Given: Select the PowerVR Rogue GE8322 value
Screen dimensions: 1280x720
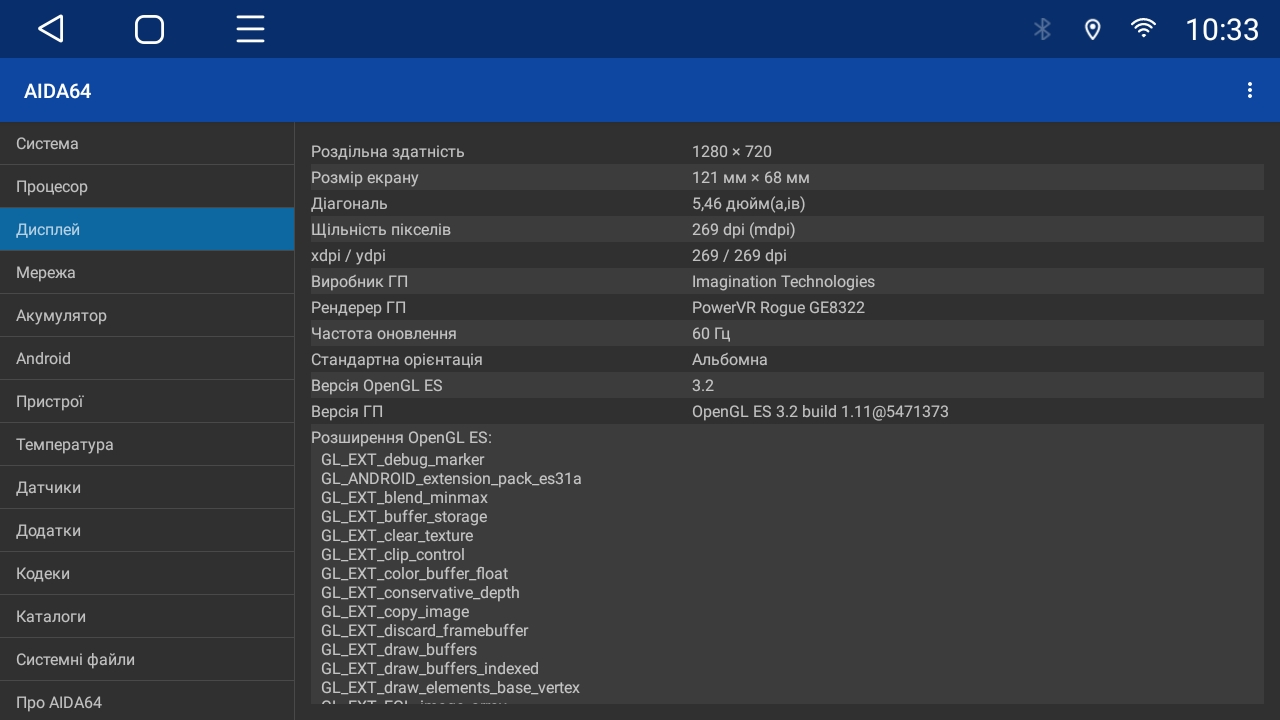Looking at the screenshot, I should point(778,308).
